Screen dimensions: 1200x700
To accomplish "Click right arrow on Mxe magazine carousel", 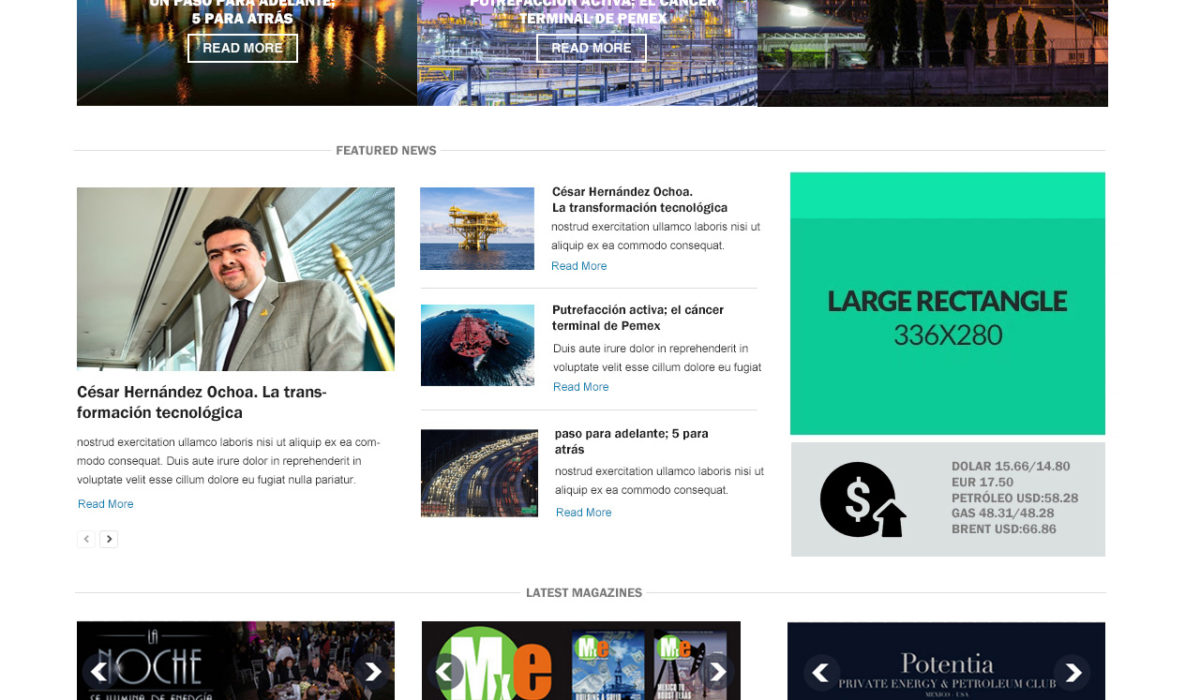I will pos(717,672).
